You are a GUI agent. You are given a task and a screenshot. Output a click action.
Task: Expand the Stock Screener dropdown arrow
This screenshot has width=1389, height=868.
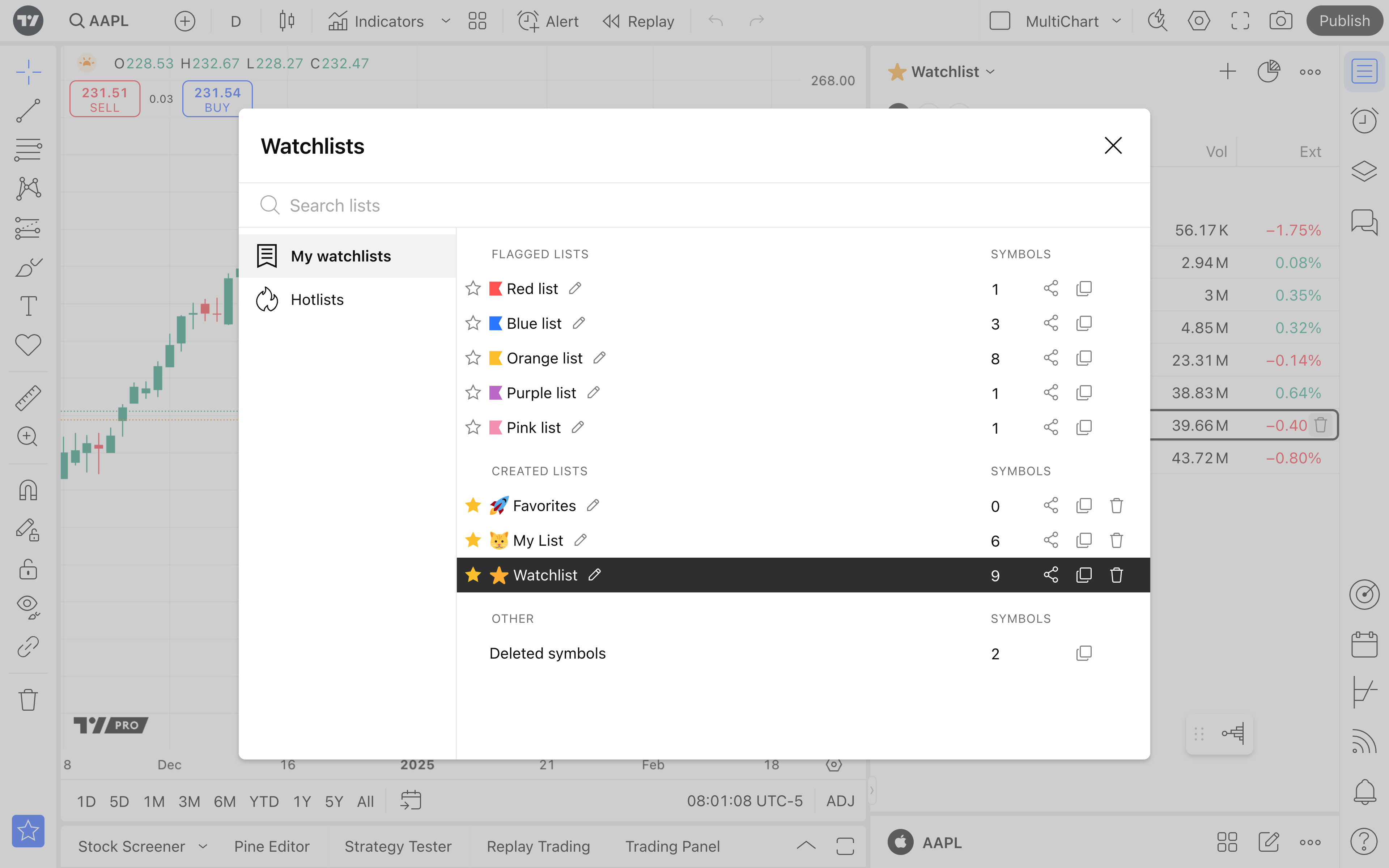203,846
